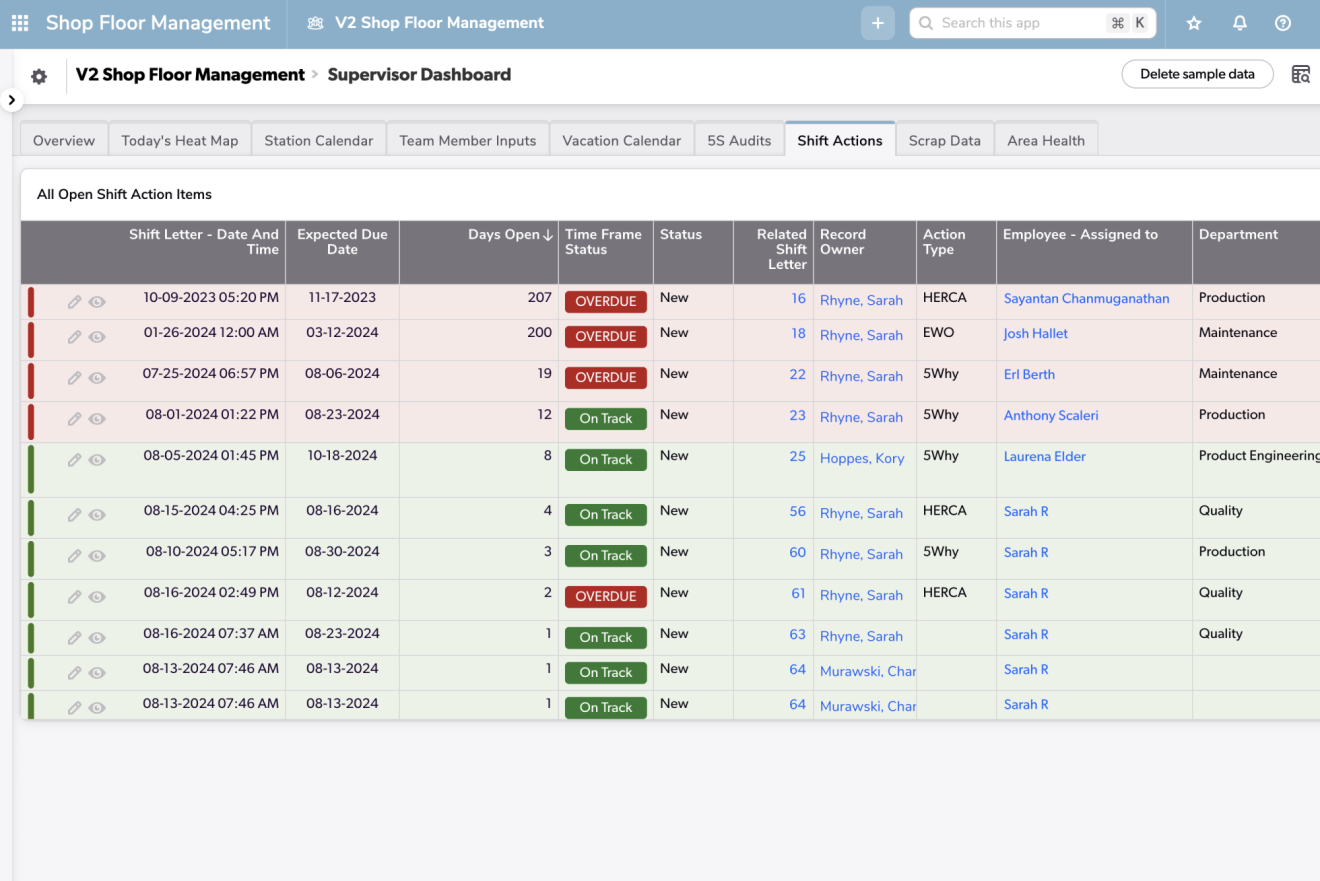This screenshot has height=881, width=1320.
Task: Open the settings gear icon
Action: (39, 76)
